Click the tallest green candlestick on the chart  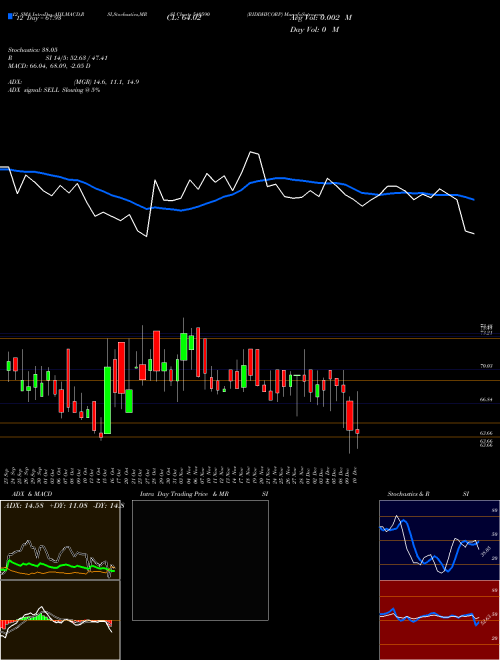point(108,400)
